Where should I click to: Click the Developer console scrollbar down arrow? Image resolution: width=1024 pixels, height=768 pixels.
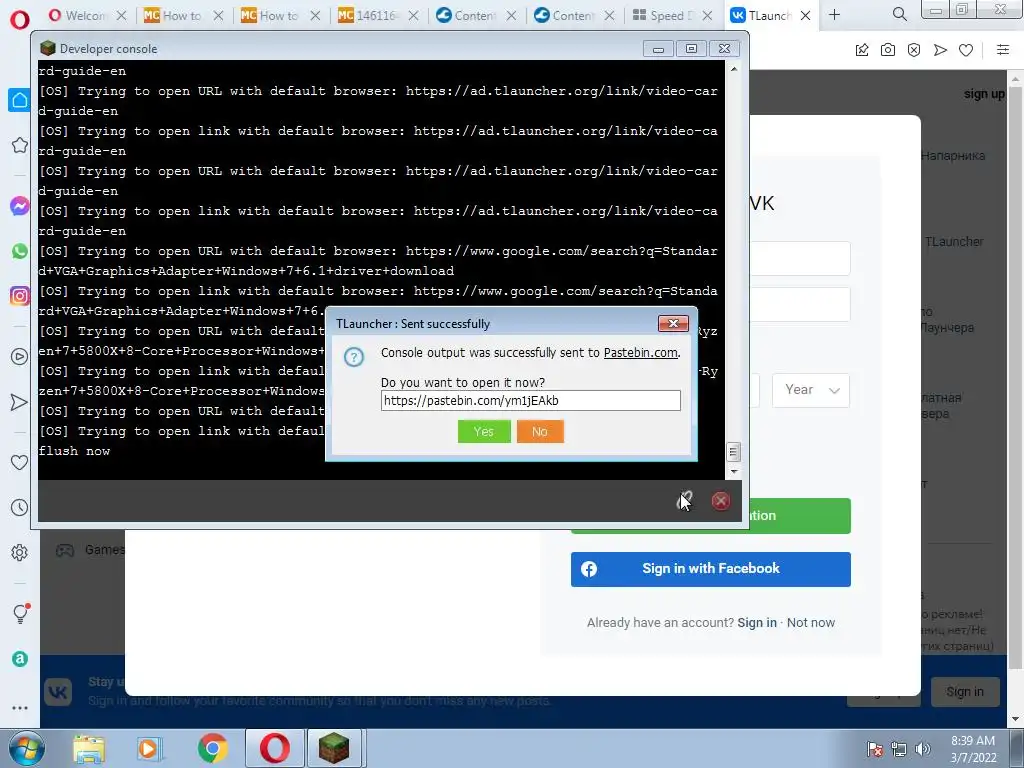click(x=733, y=471)
